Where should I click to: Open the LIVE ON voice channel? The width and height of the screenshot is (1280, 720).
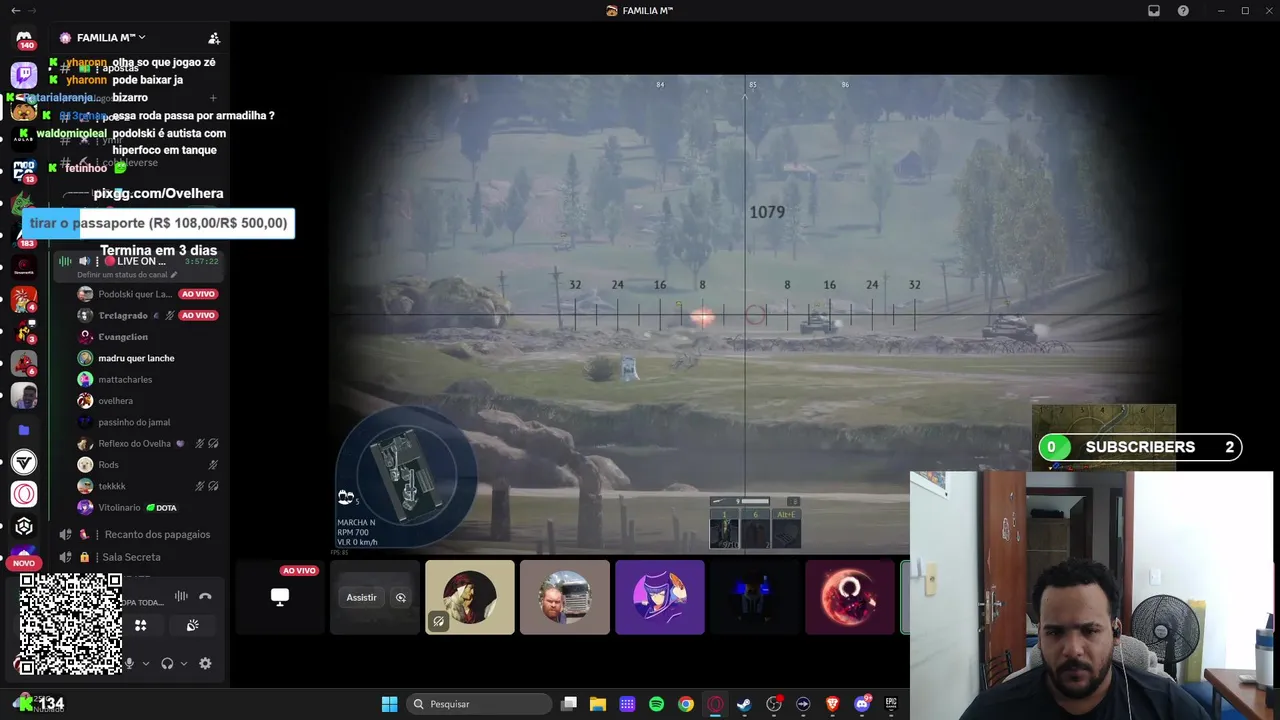[140, 261]
